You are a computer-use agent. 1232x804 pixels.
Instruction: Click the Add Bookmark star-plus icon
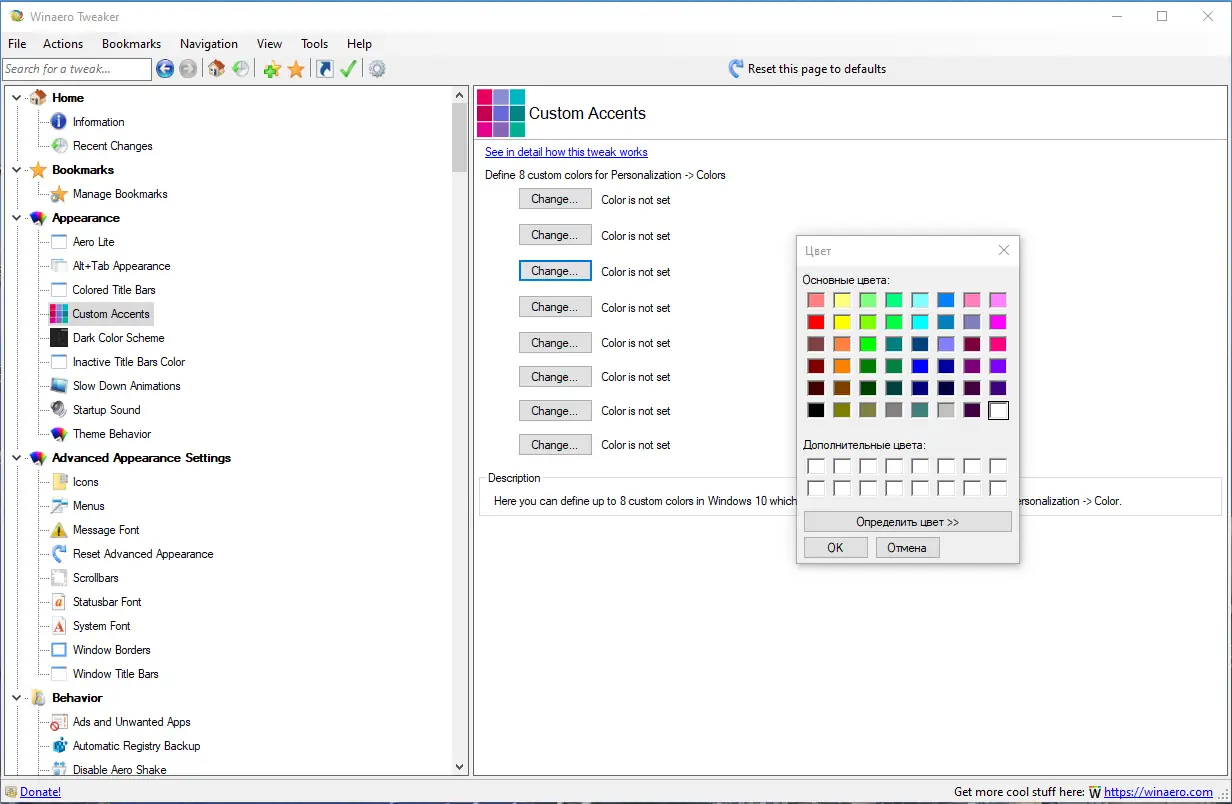point(271,69)
